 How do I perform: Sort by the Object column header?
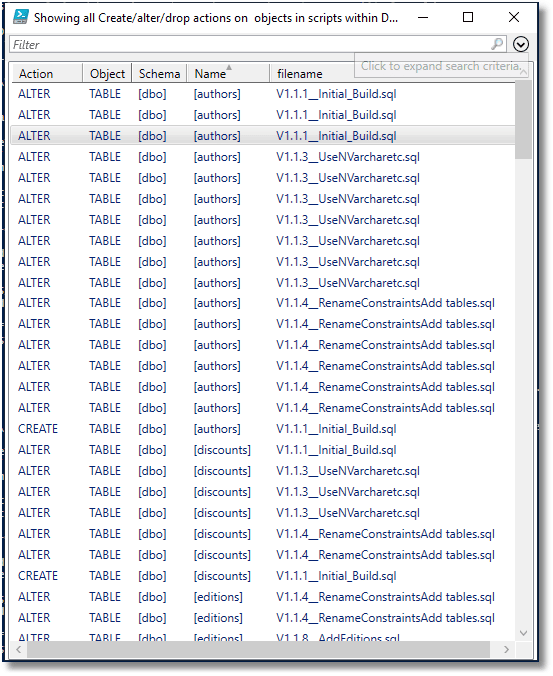coord(107,74)
